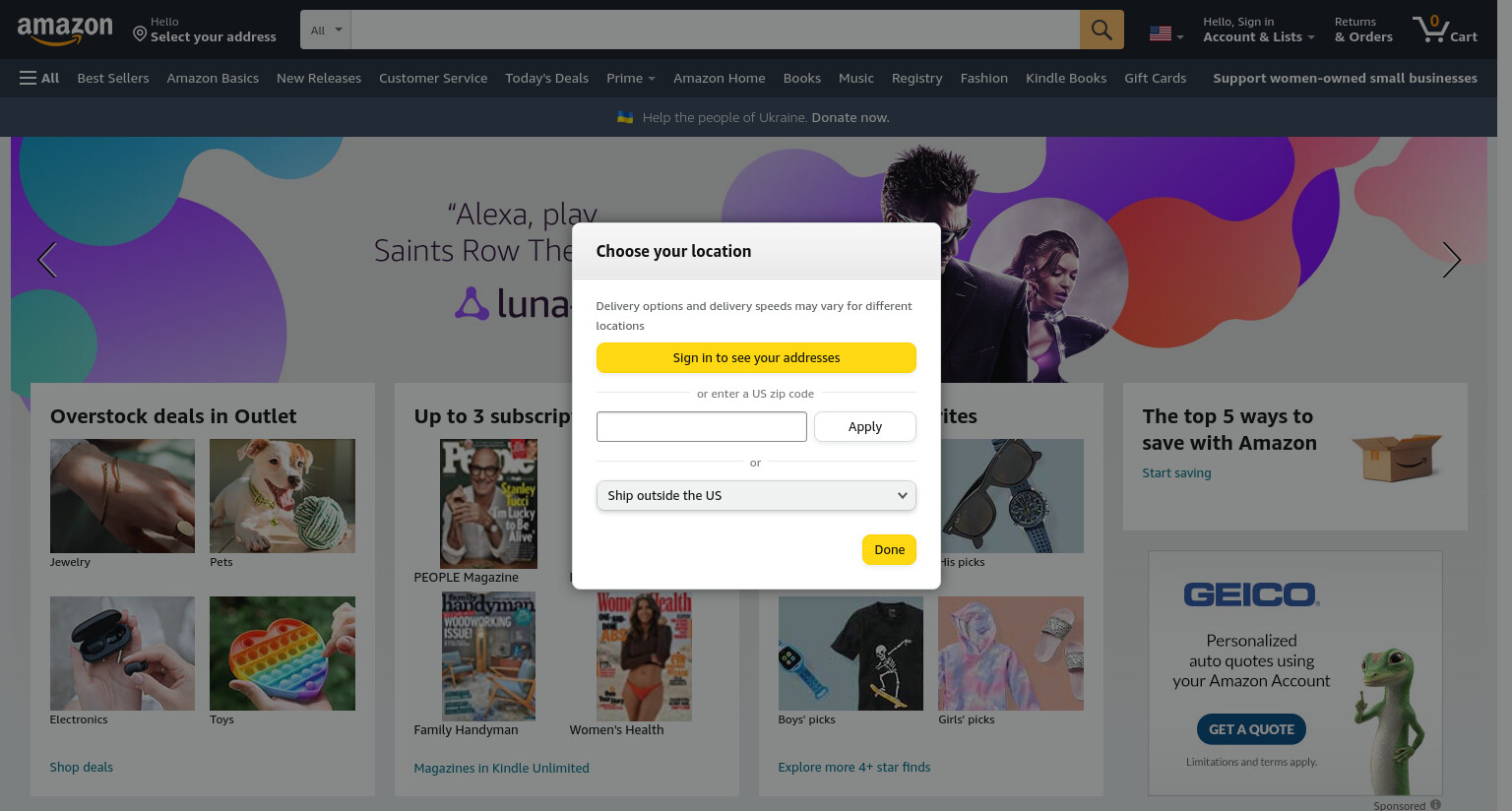Click the Amazon logo
This screenshot has width=1512, height=811.
click(x=65, y=31)
